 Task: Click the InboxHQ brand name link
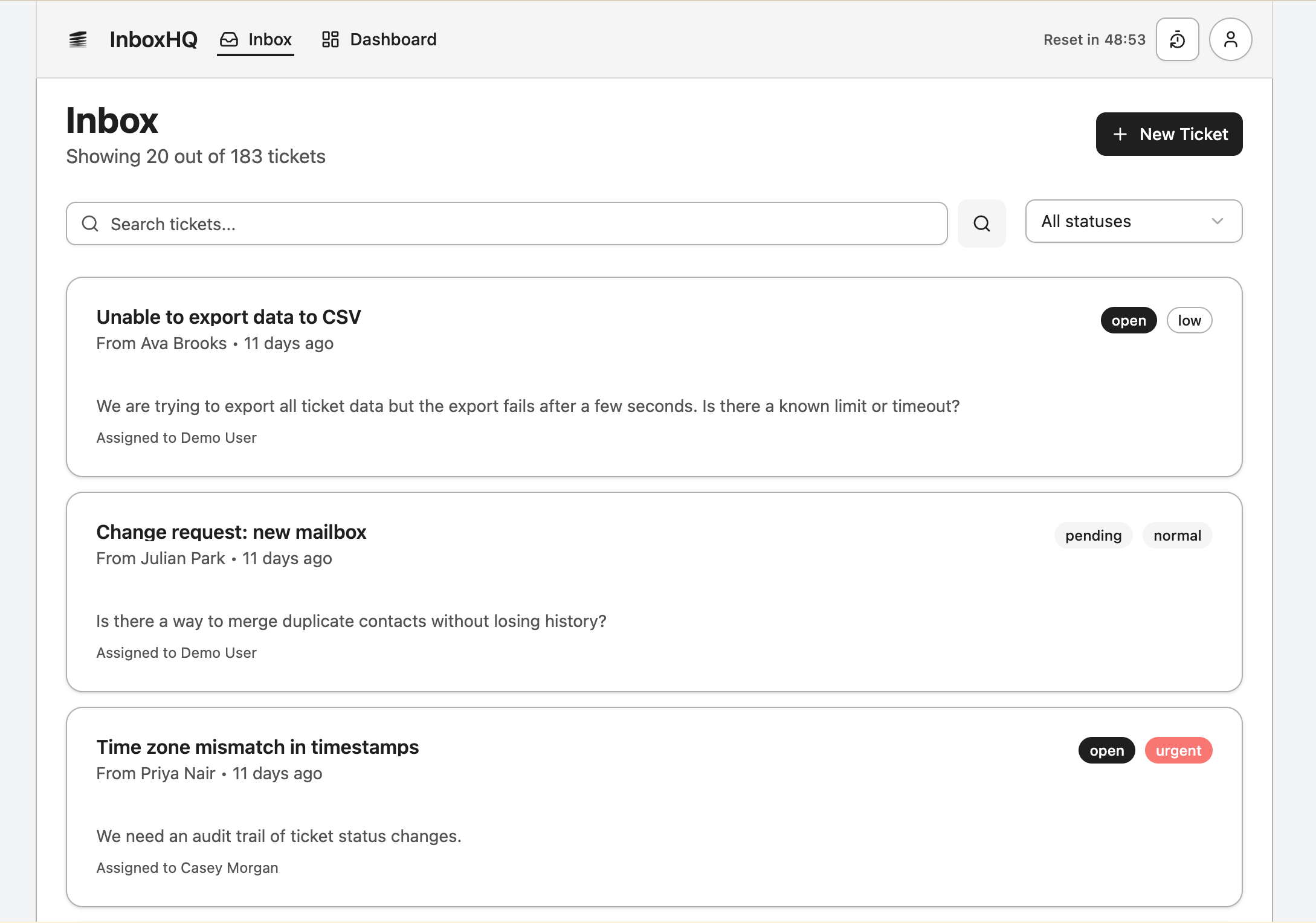(153, 40)
